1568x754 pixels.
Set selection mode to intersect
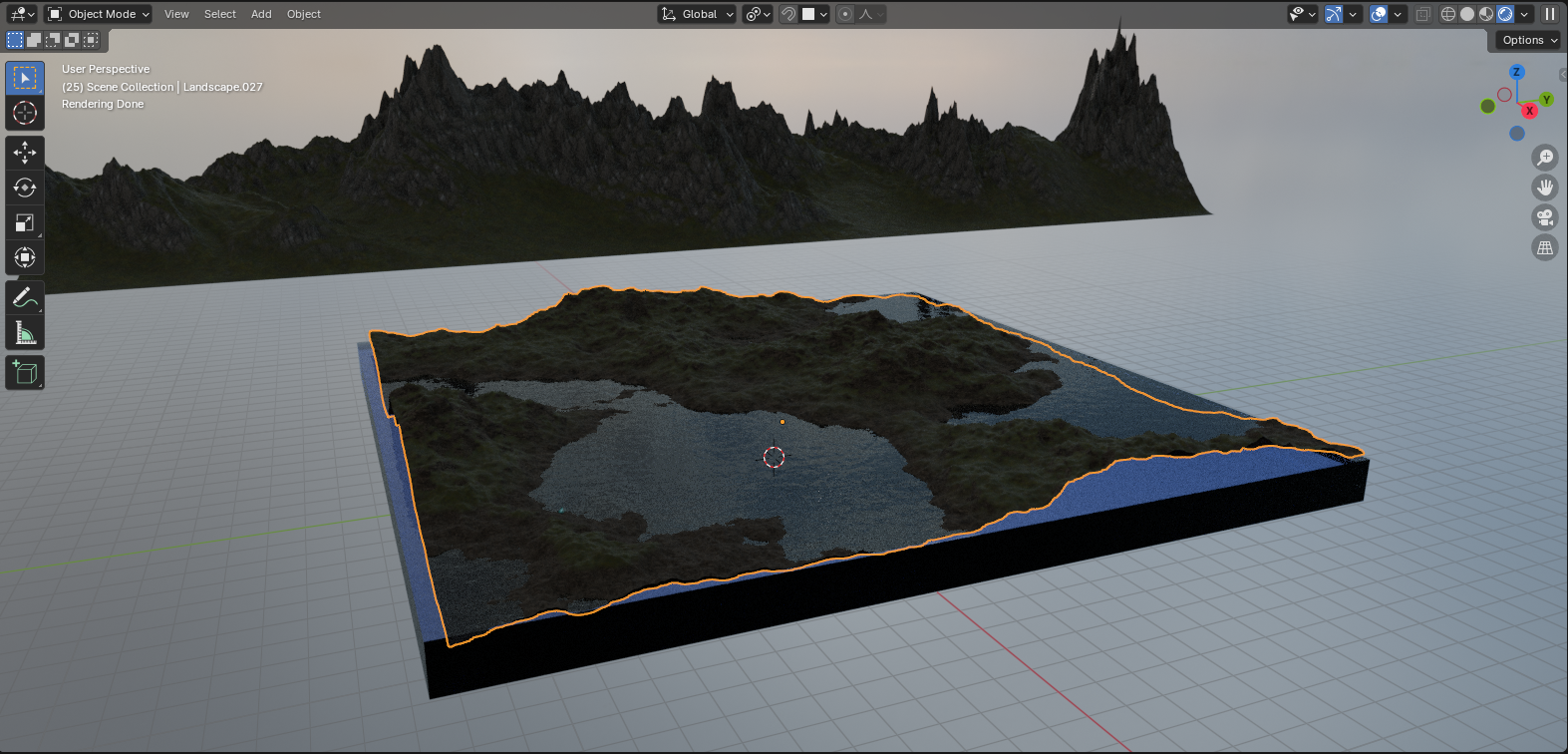pyautogui.click(x=91, y=40)
